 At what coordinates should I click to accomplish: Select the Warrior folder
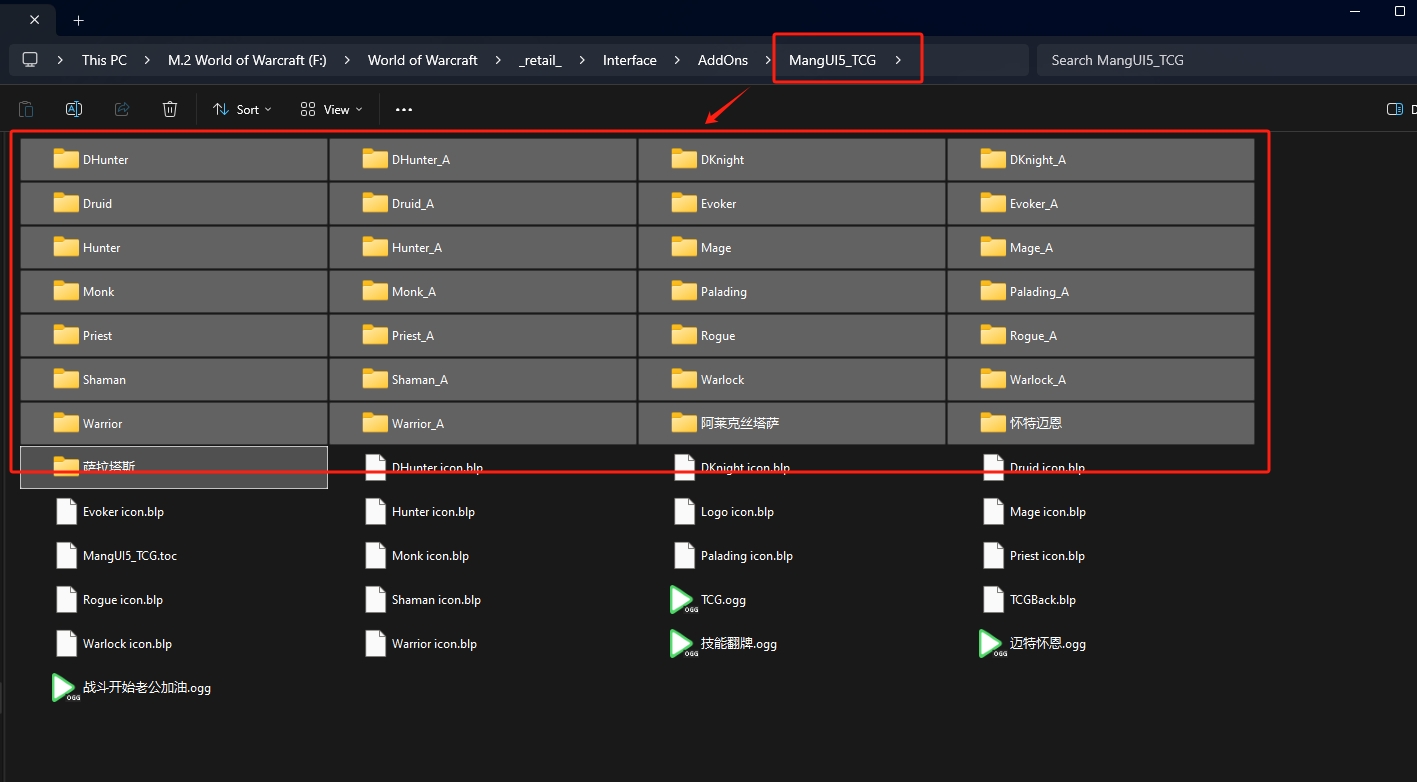[174, 423]
